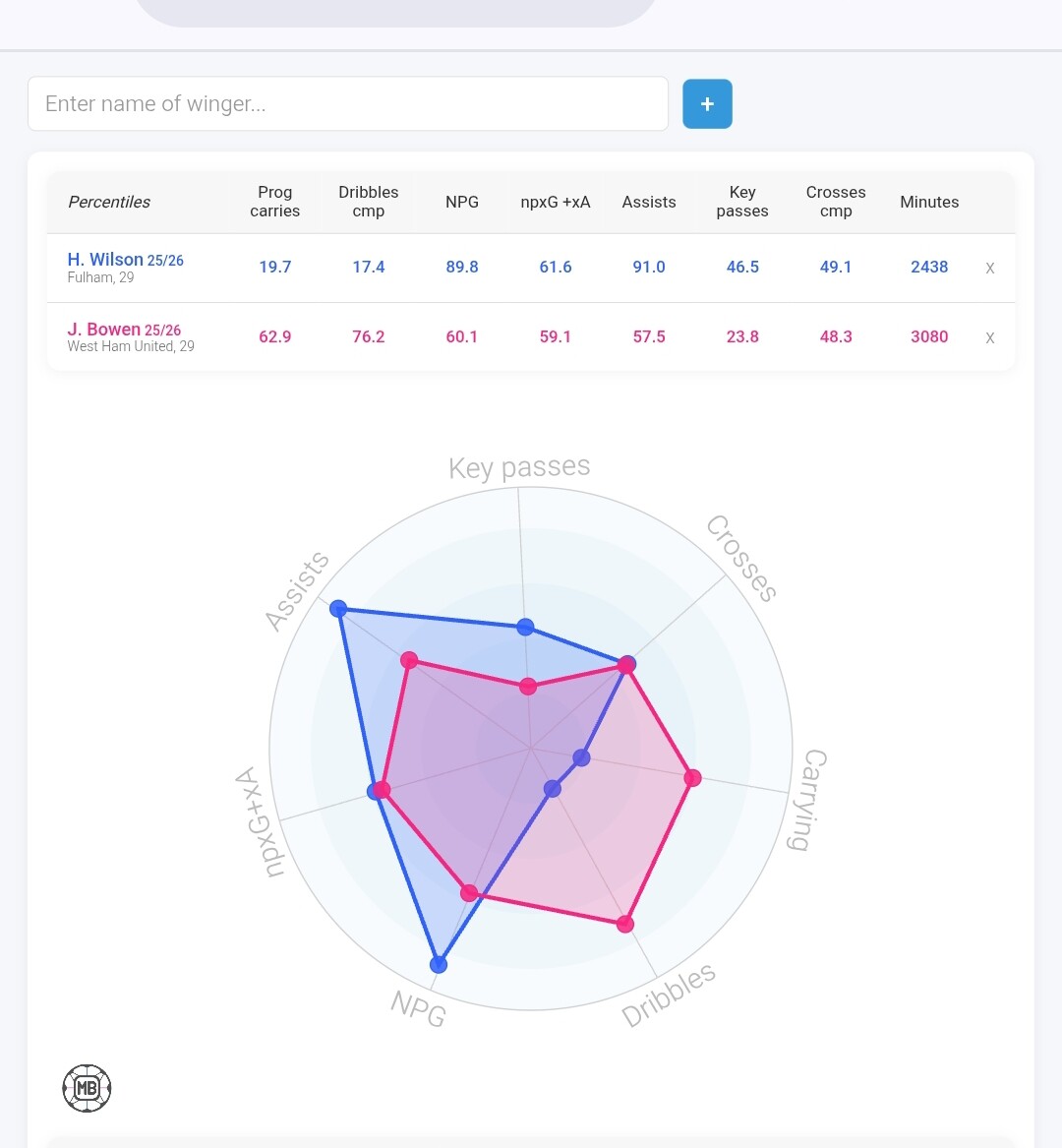Image resolution: width=1062 pixels, height=1148 pixels.
Task: Click Wilson's blue Key passes radar point
Action: coord(525,627)
